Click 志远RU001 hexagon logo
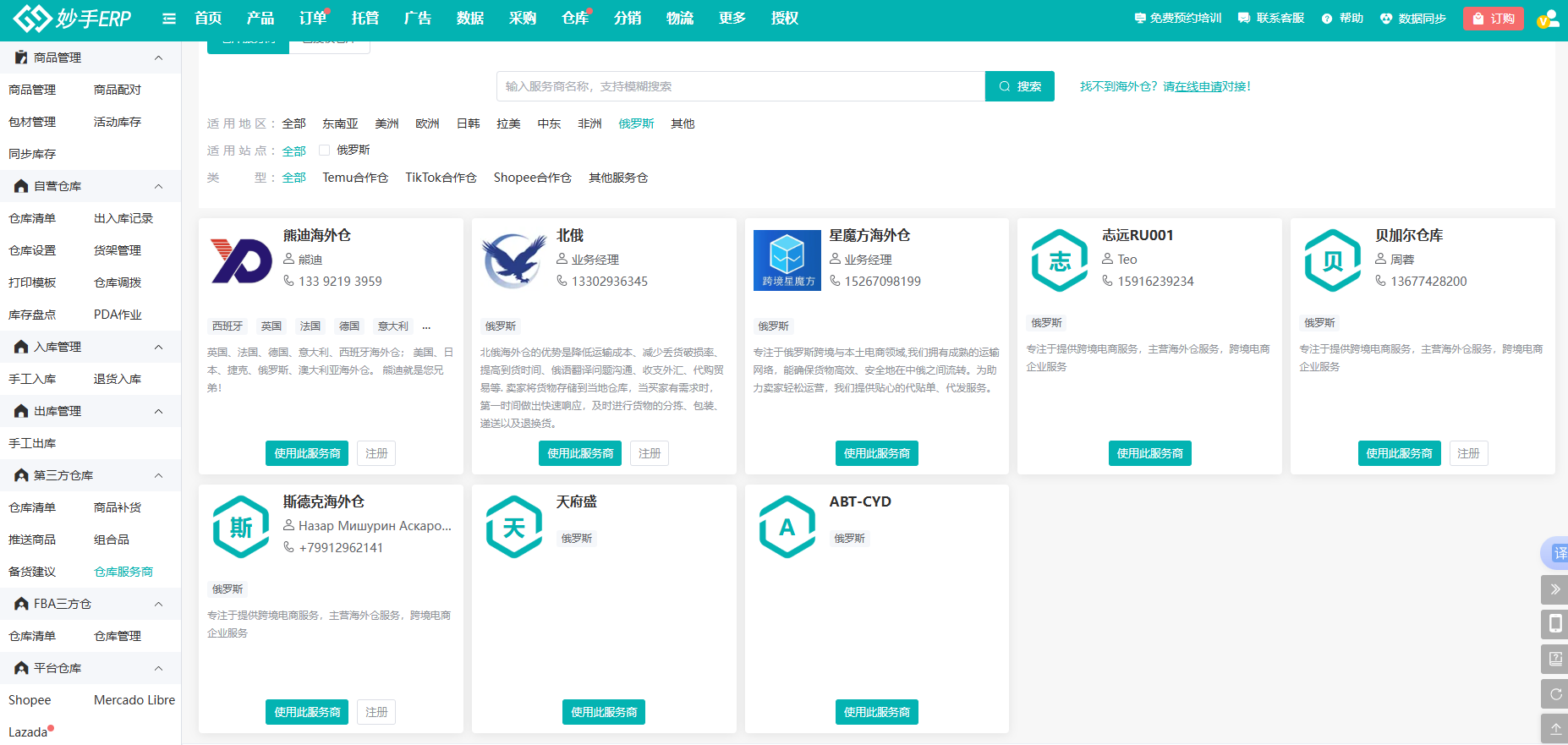The width and height of the screenshot is (1568, 745). click(x=1060, y=260)
